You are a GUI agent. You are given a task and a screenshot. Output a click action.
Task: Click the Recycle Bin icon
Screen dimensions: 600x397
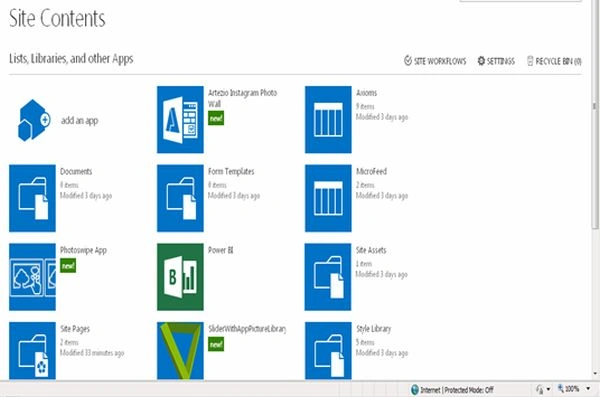pyautogui.click(x=530, y=61)
